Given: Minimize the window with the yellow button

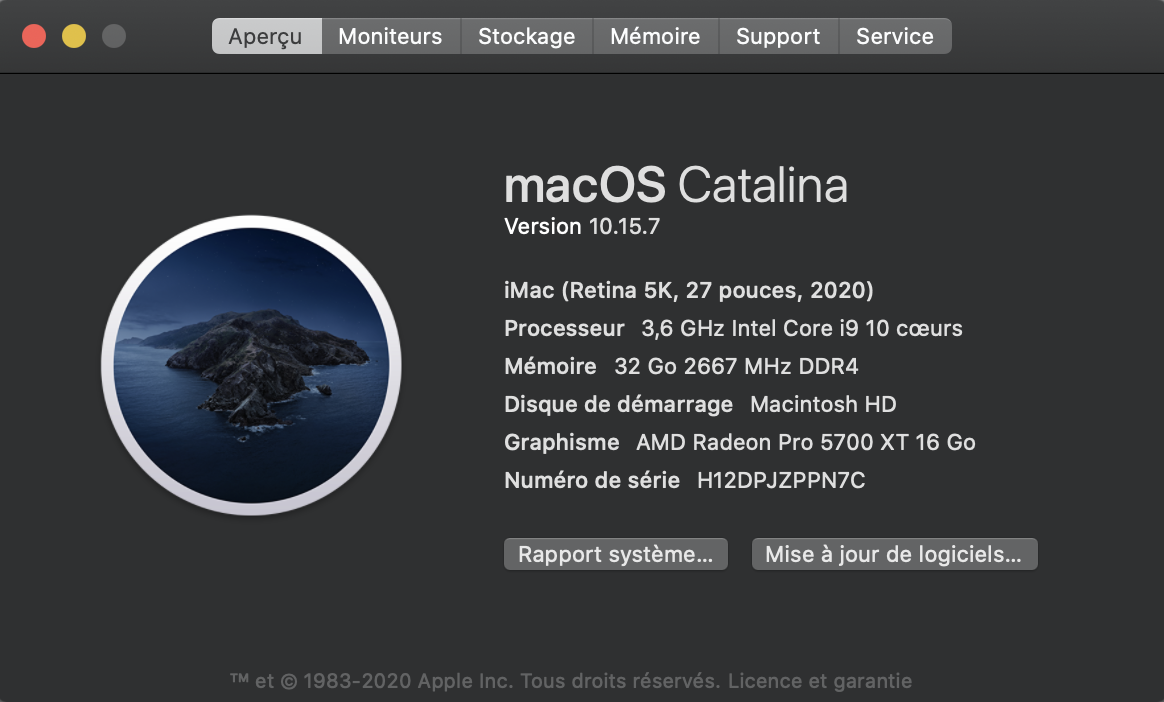Looking at the screenshot, I should coord(74,36).
